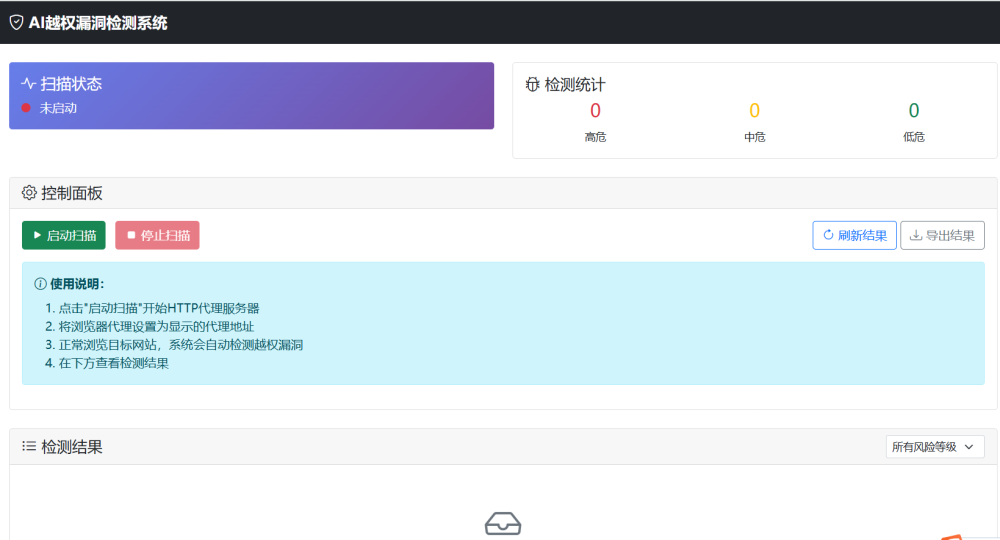This screenshot has width=1000, height=540.
Task: Click the 检测结果 section title
Action: (x=72, y=447)
